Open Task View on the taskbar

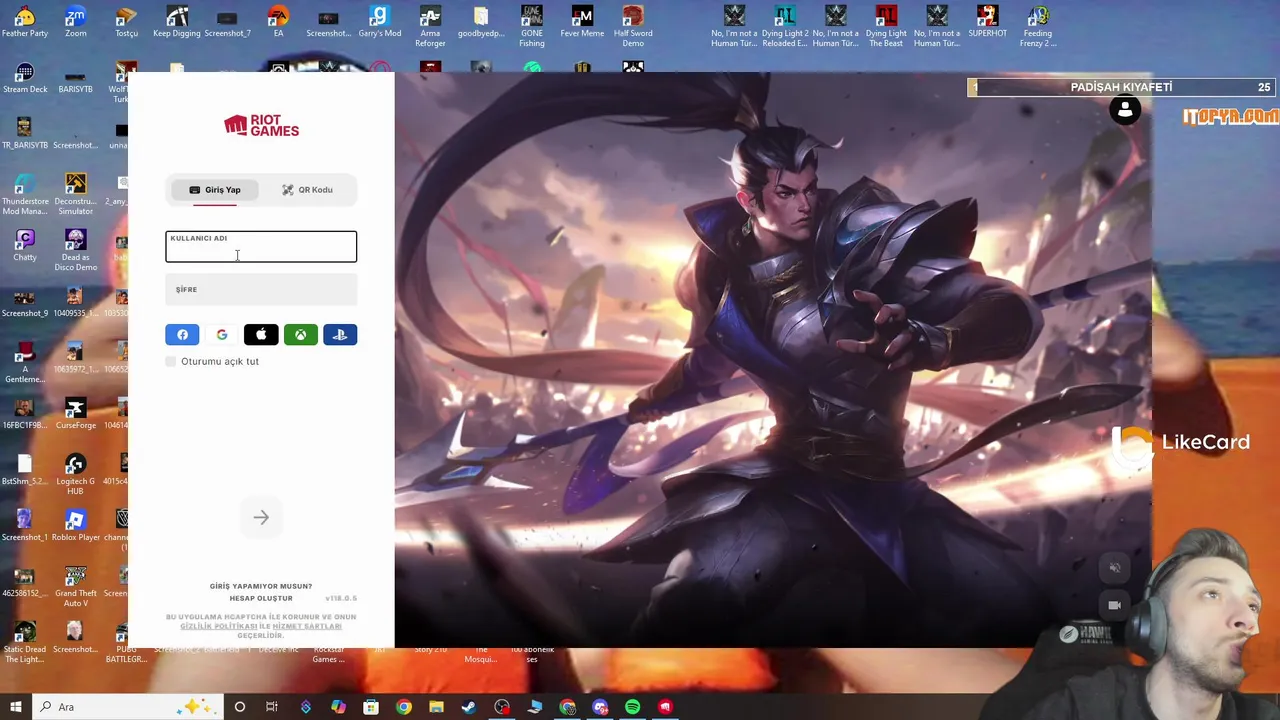(272, 707)
